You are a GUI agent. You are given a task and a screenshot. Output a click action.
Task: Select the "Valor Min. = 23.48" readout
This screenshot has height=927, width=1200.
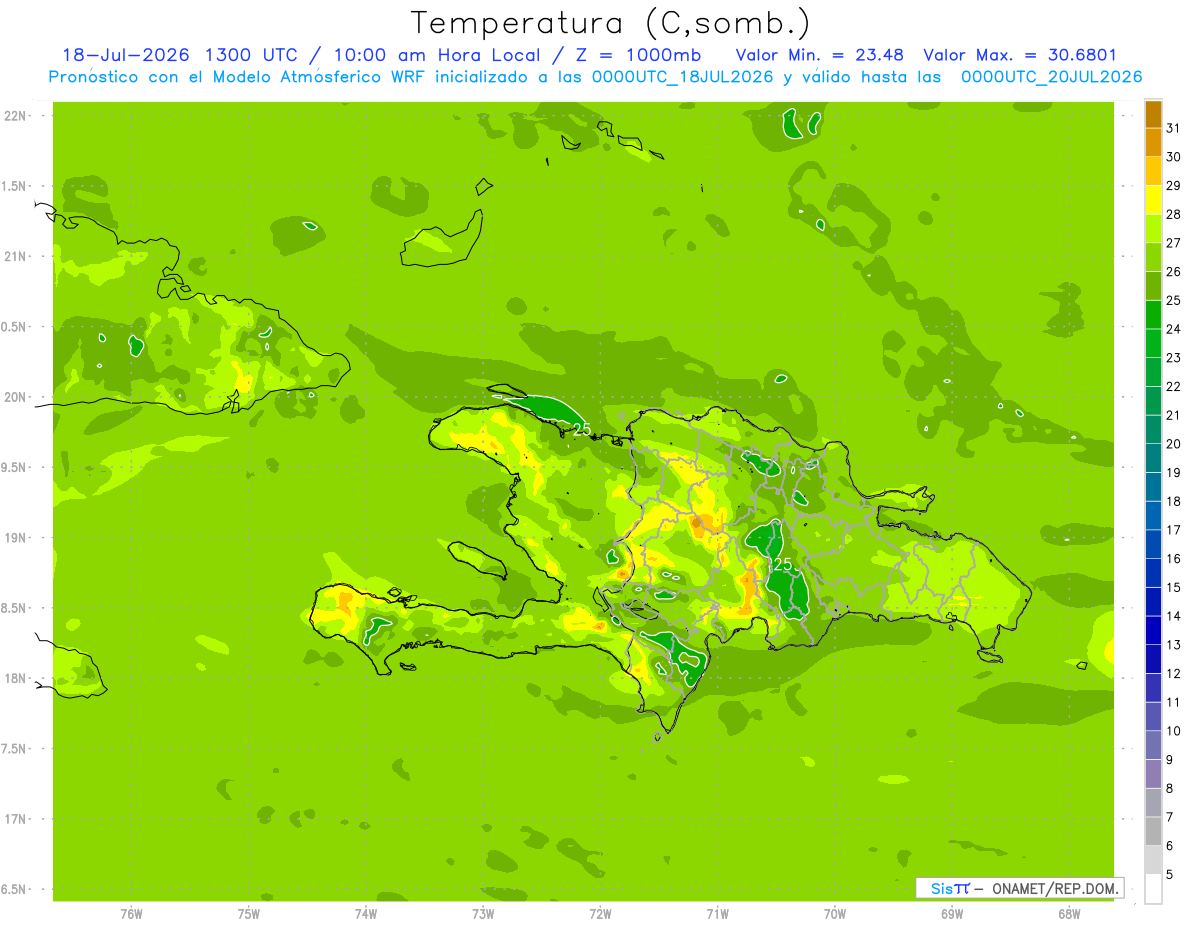820,56
